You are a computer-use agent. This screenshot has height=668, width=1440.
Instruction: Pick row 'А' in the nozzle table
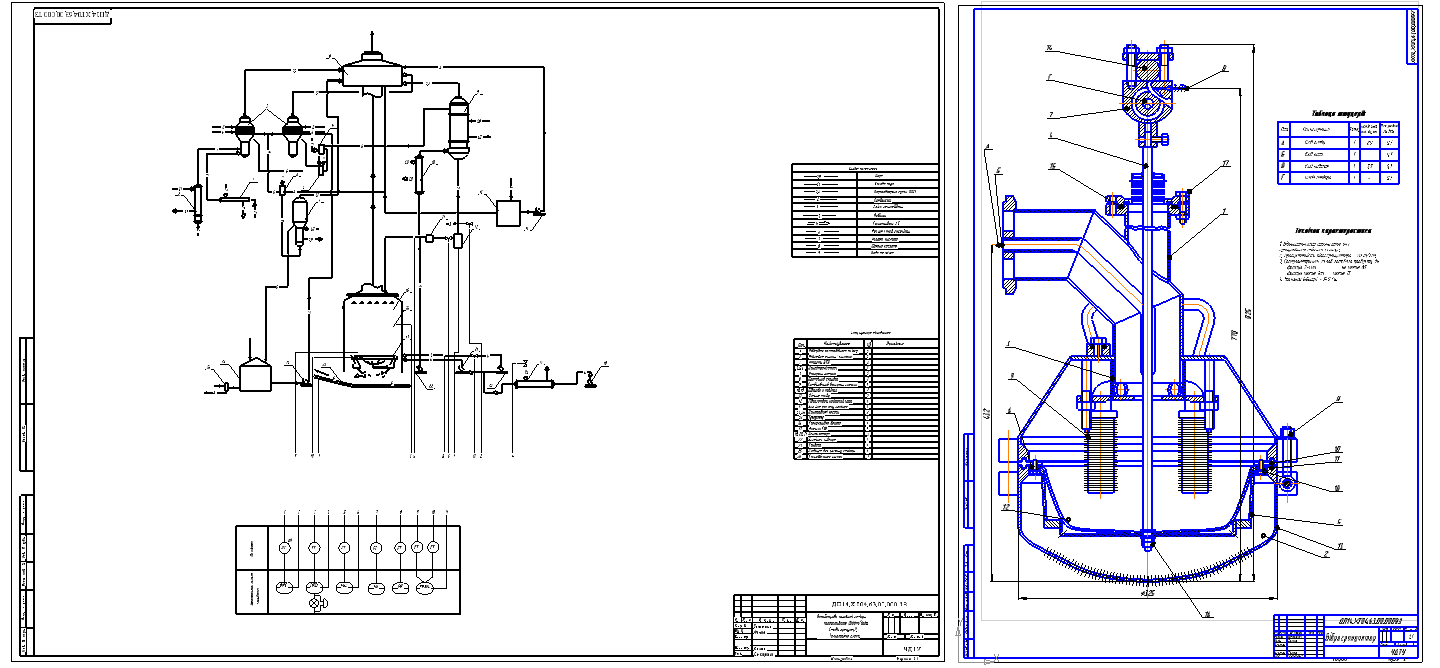[1338, 143]
